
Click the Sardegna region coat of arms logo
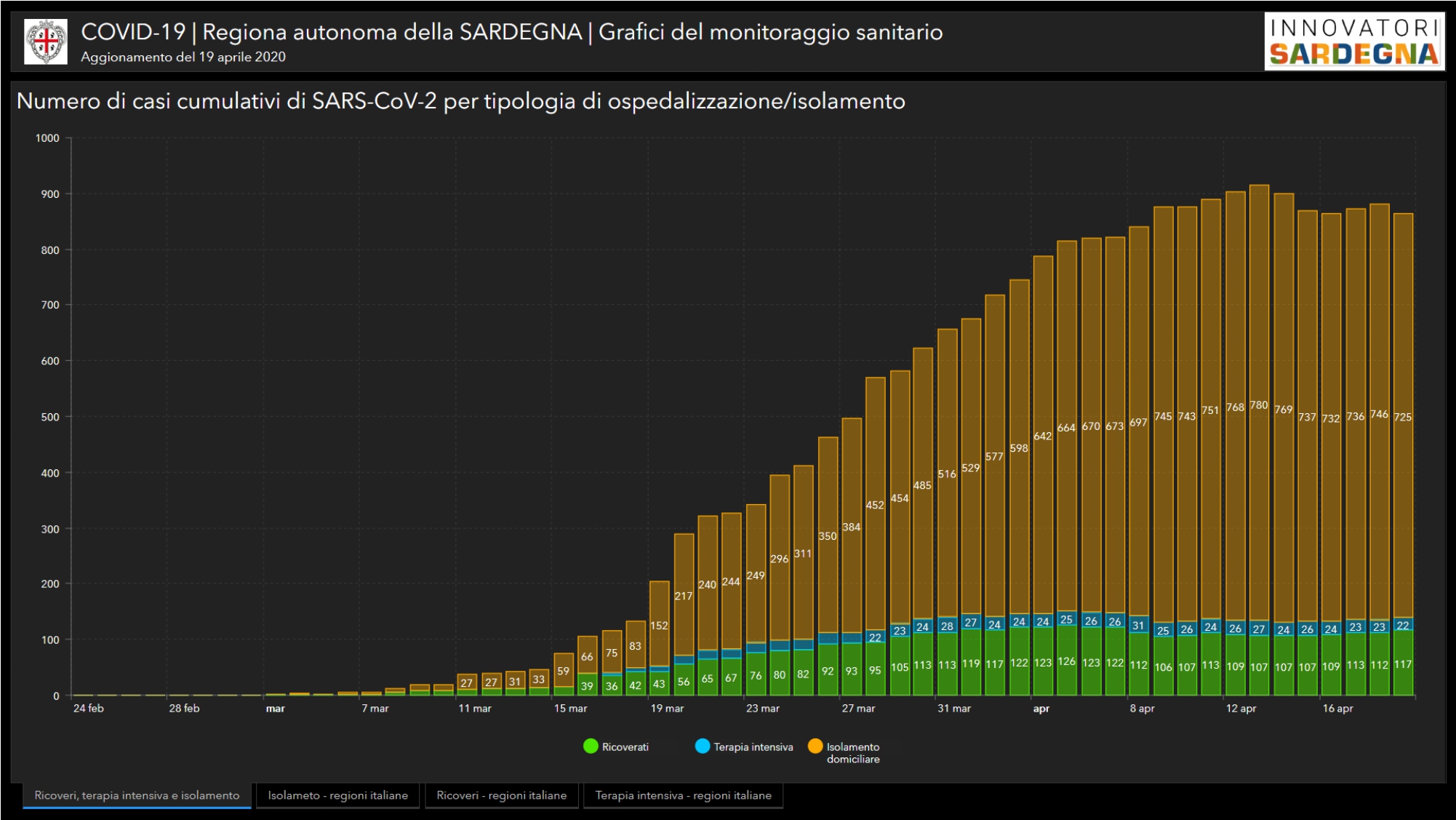[x=46, y=41]
